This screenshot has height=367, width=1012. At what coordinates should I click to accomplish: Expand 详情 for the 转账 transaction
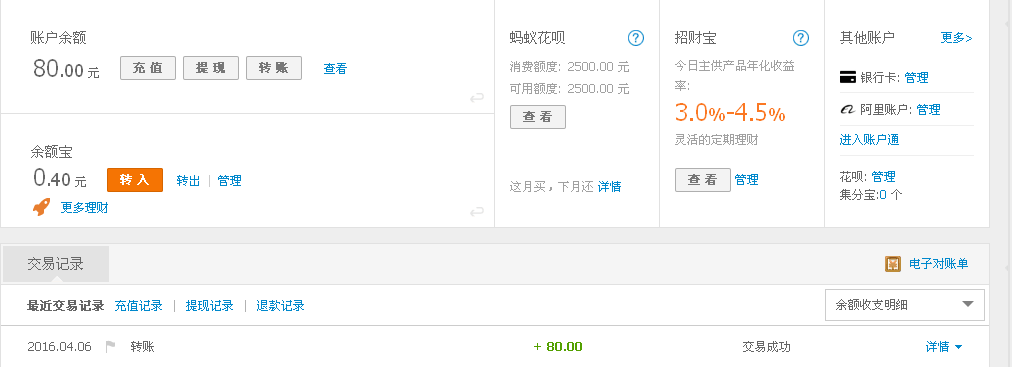(x=944, y=347)
